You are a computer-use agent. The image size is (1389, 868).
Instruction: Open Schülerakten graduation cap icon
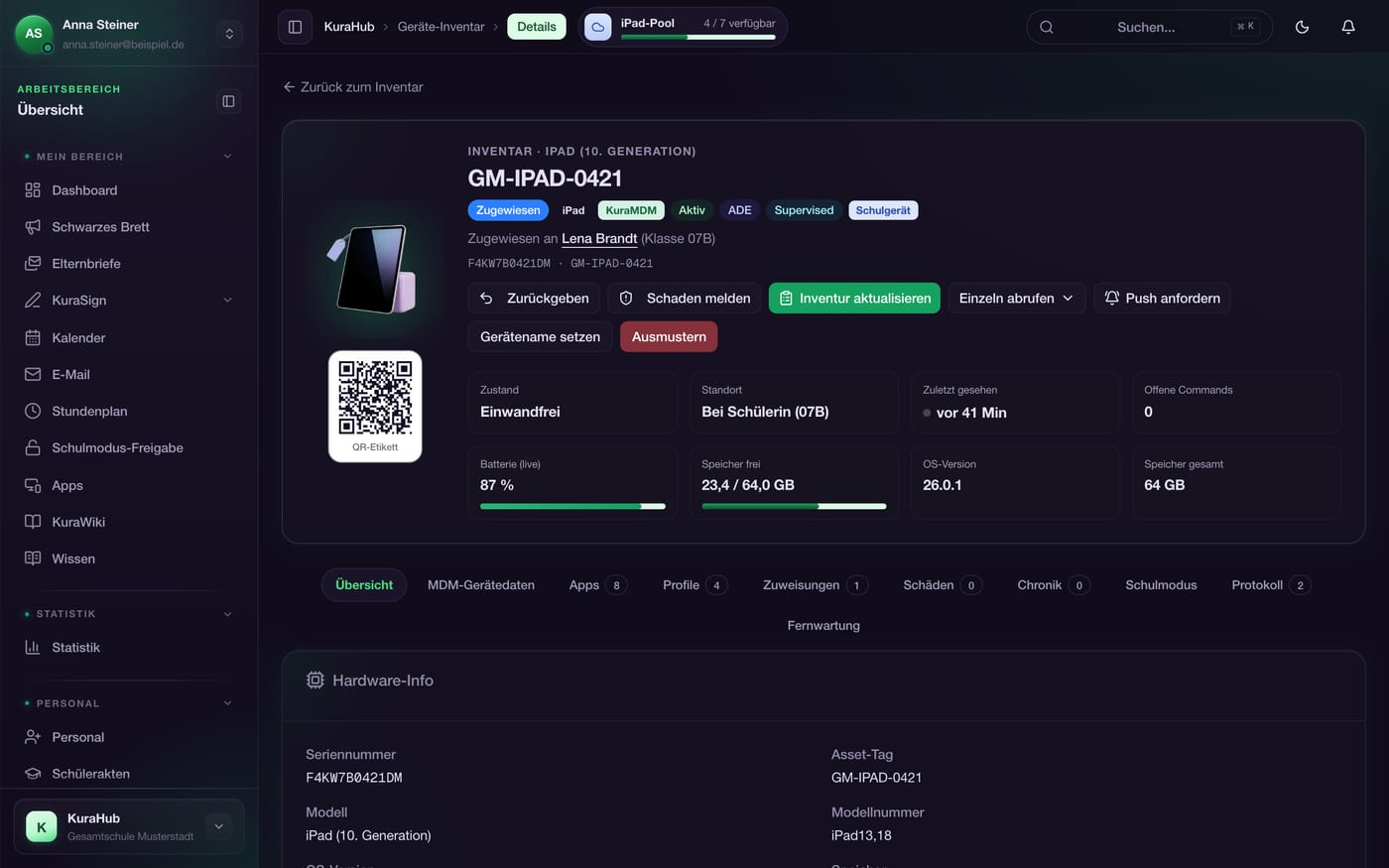click(x=33, y=773)
